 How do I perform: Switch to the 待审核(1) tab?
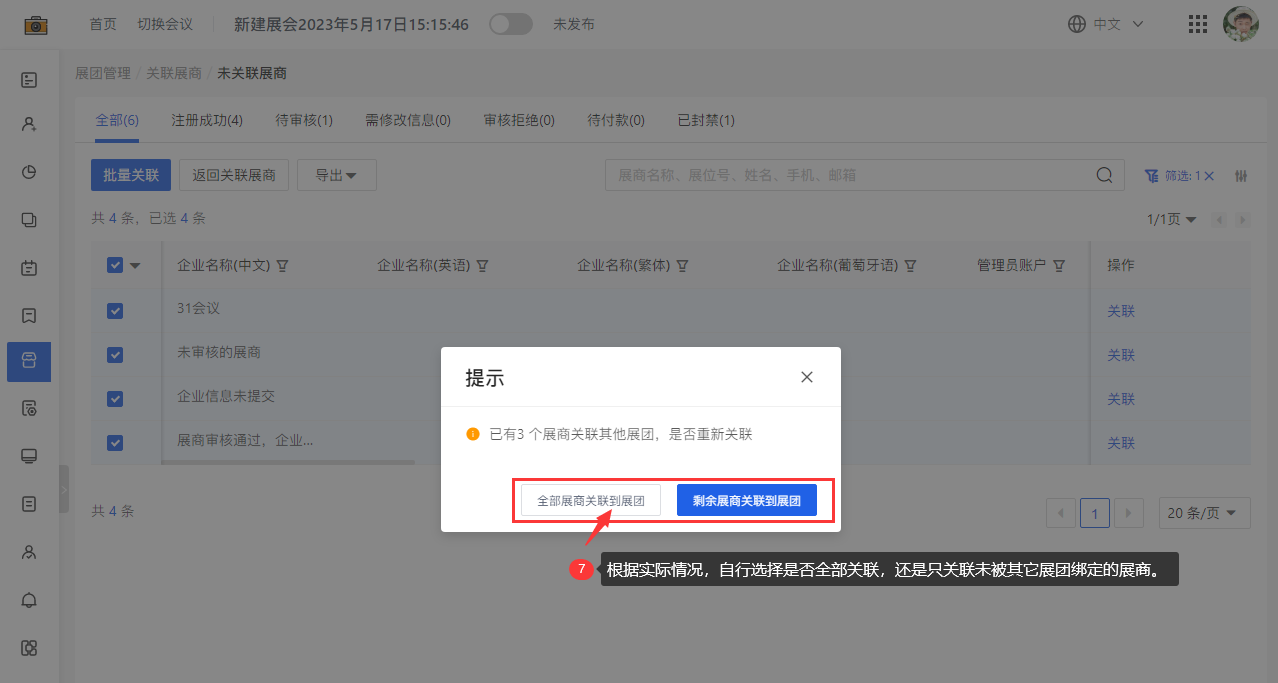[x=304, y=120]
